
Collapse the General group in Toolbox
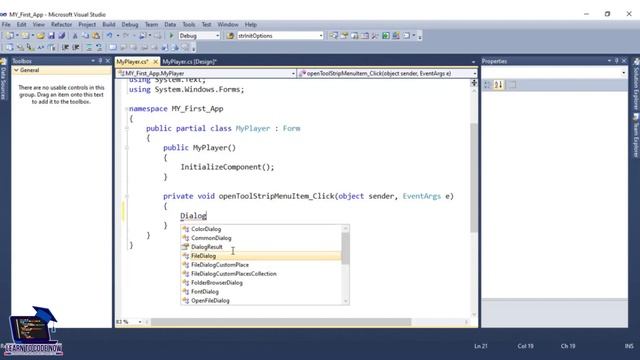(x=16, y=70)
